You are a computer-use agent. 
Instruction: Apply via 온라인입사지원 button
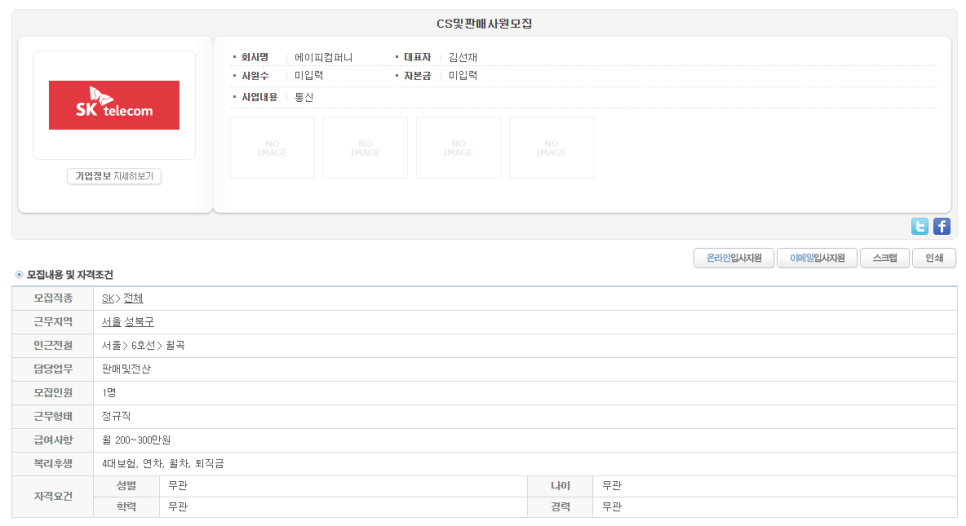click(x=733, y=258)
